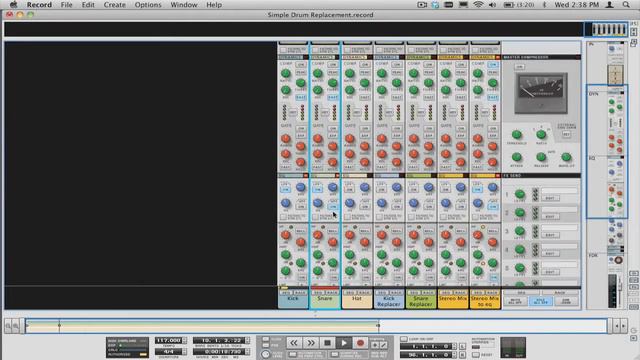Image resolution: width=640 pixels, height=360 pixels.
Task: Select the Hat channel name strip
Action: pyautogui.click(x=357, y=302)
